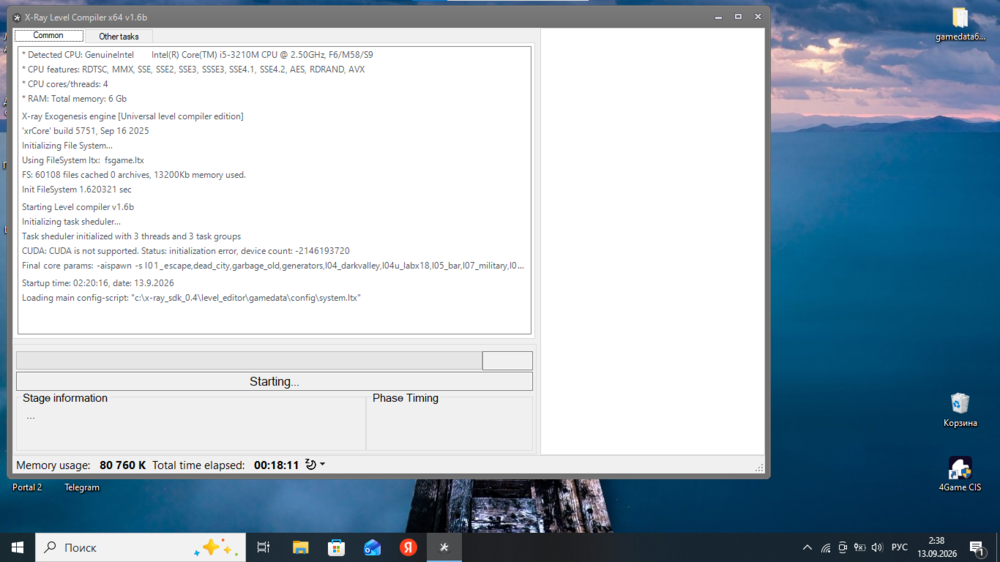Open the notification center icon
The image size is (1000, 562).
[976, 547]
